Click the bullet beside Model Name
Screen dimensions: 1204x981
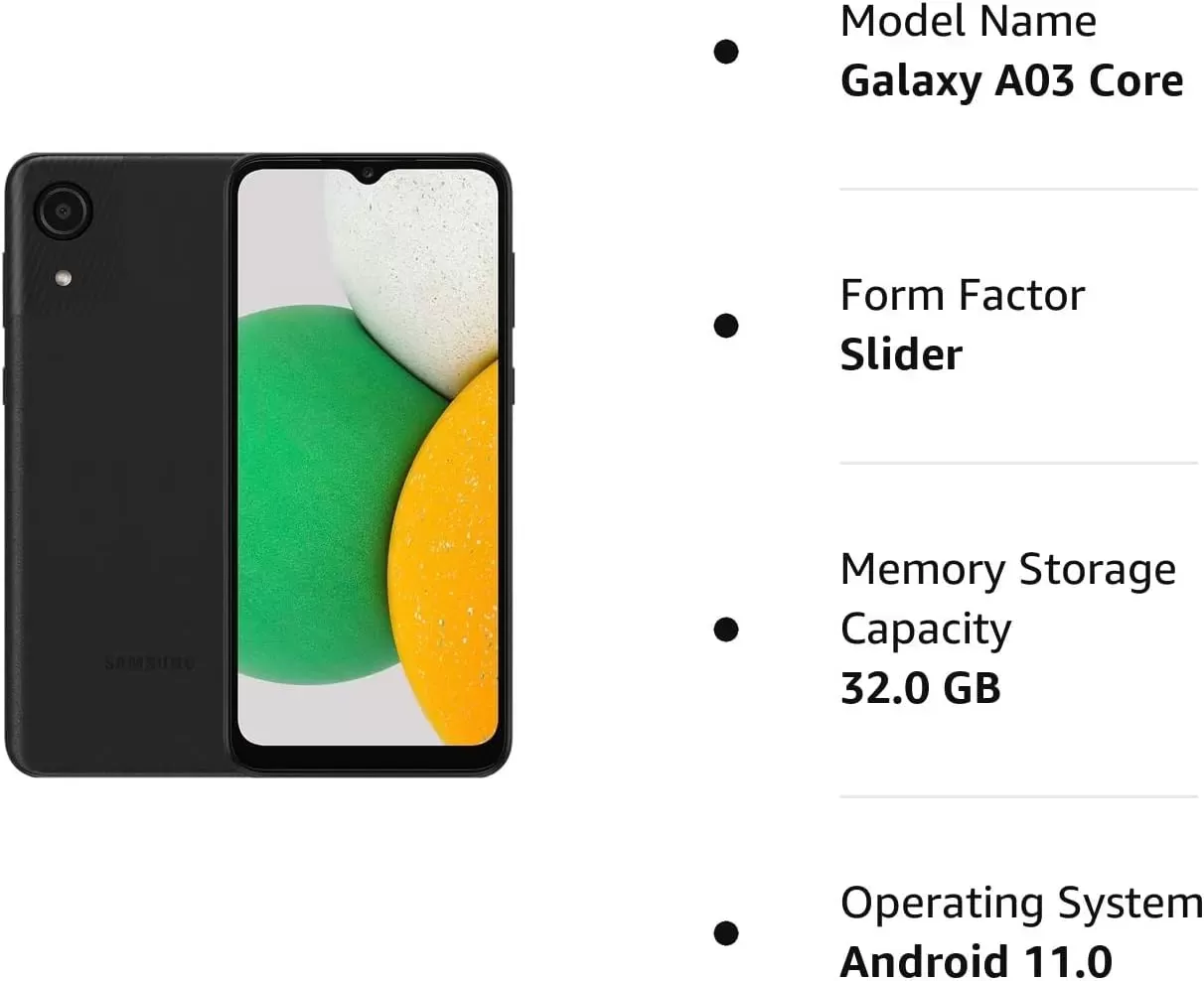[726, 52]
